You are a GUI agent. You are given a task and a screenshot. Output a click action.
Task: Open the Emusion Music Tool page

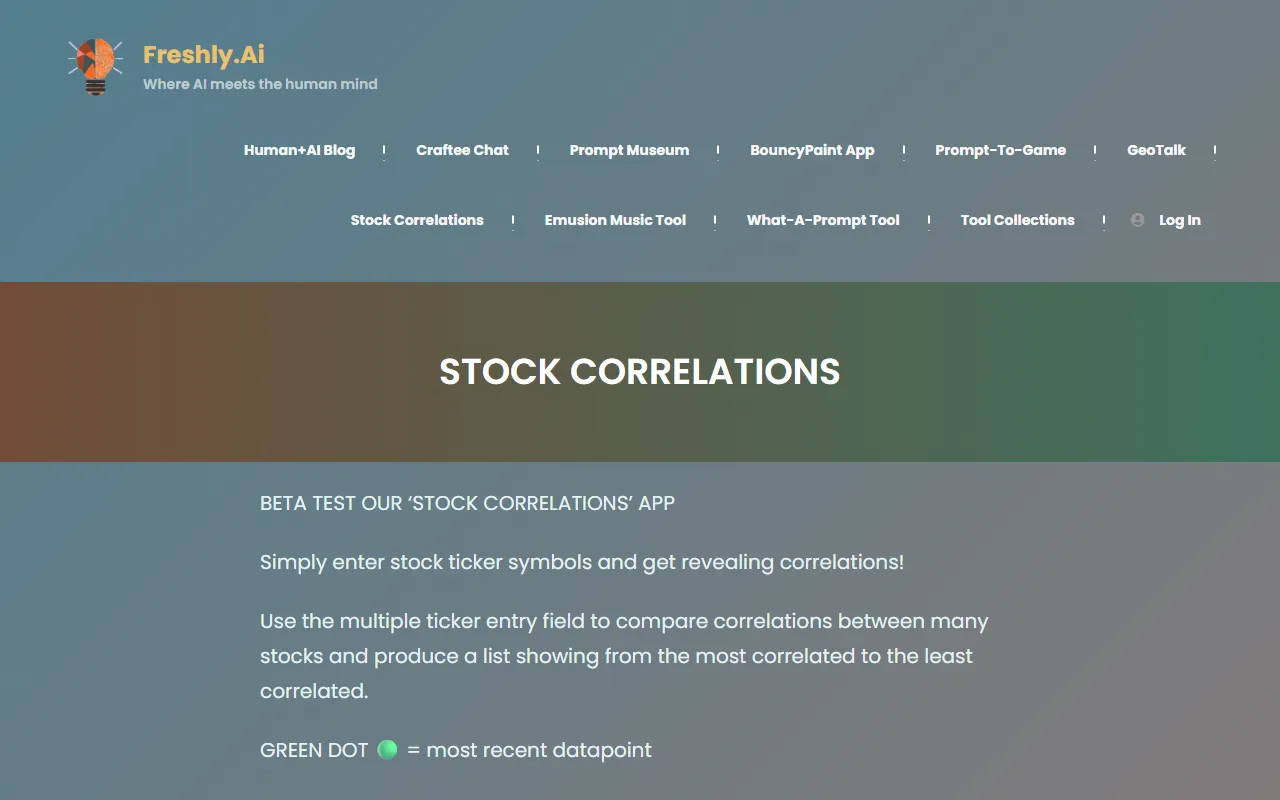pyautogui.click(x=615, y=220)
